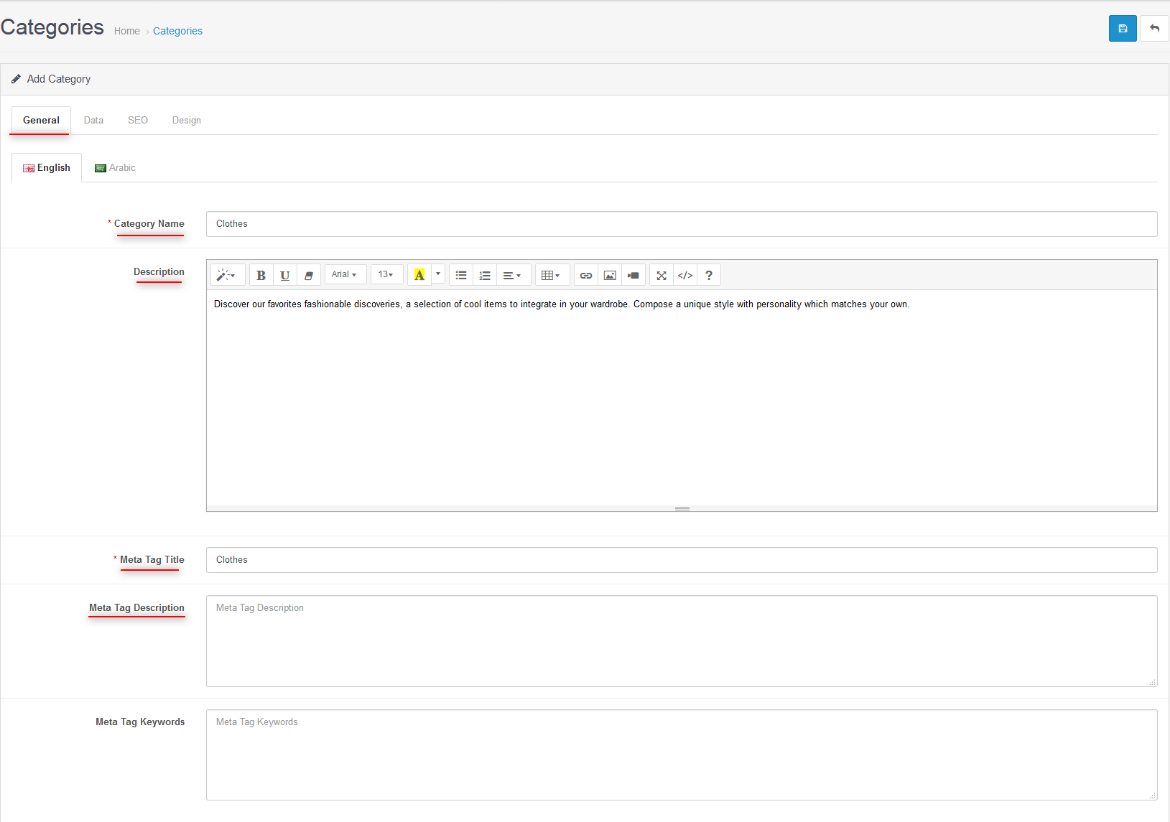Open the font size 13 dropdown
The width and height of the screenshot is (1170, 822).
(x=386, y=275)
